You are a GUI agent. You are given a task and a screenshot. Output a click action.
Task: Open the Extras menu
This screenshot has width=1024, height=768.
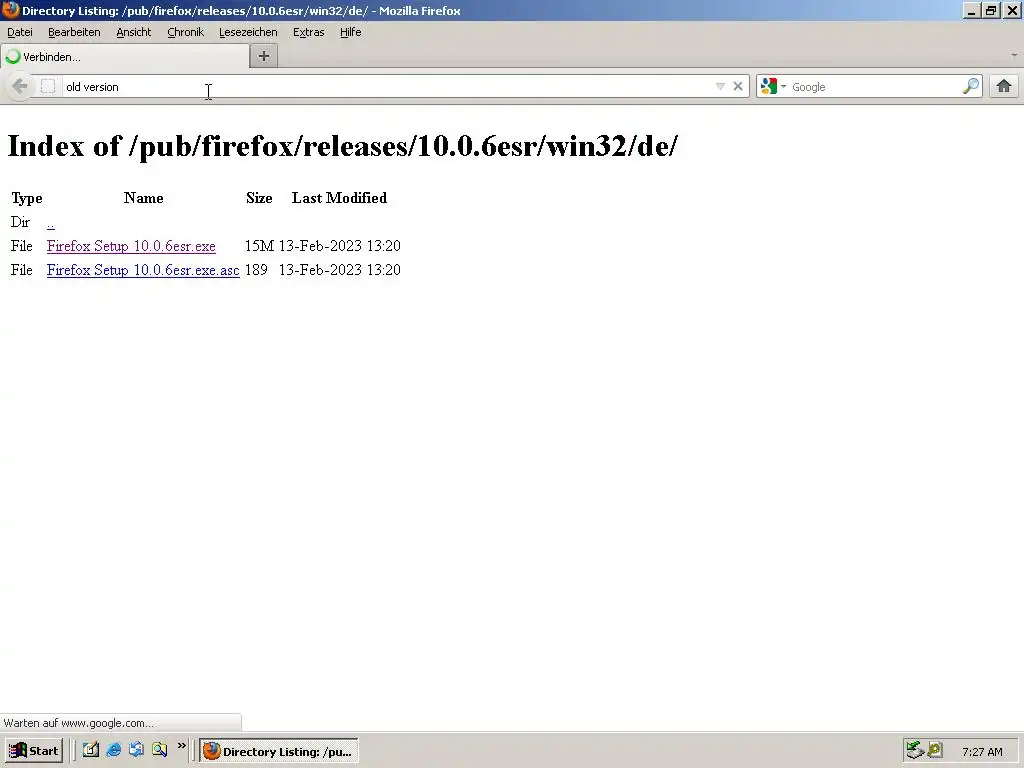coord(308,32)
